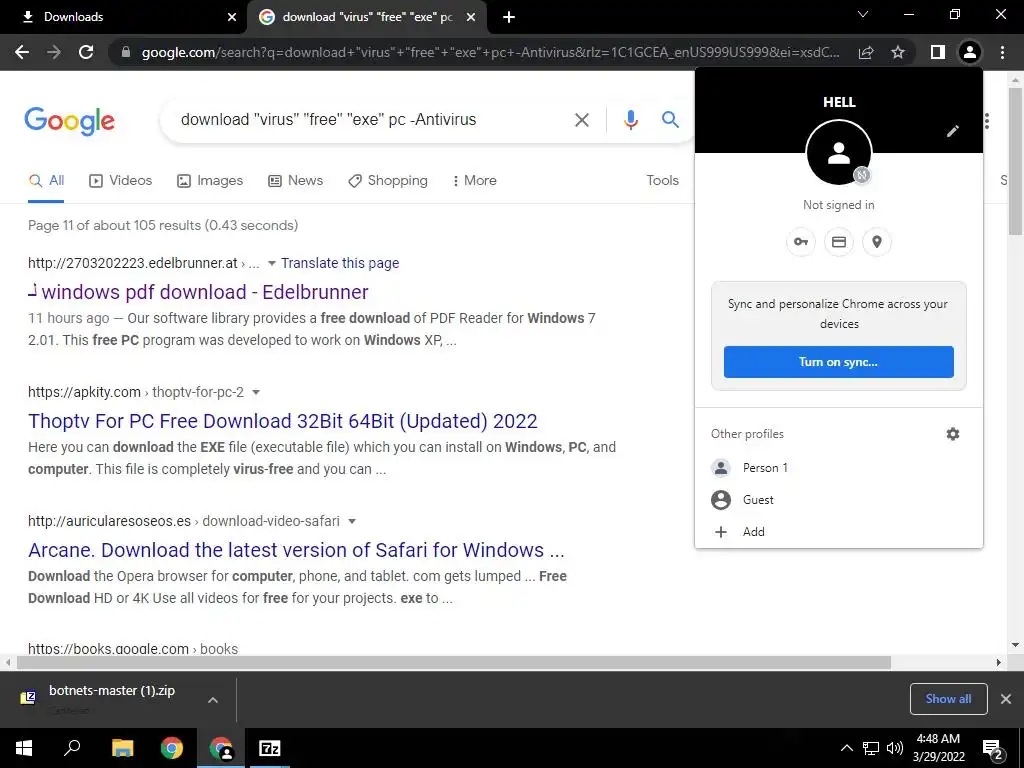Viewport: 1024px width, 768px height.
Task: Edit the HELL profile with pencil icon
Action: tap(953, 131)
